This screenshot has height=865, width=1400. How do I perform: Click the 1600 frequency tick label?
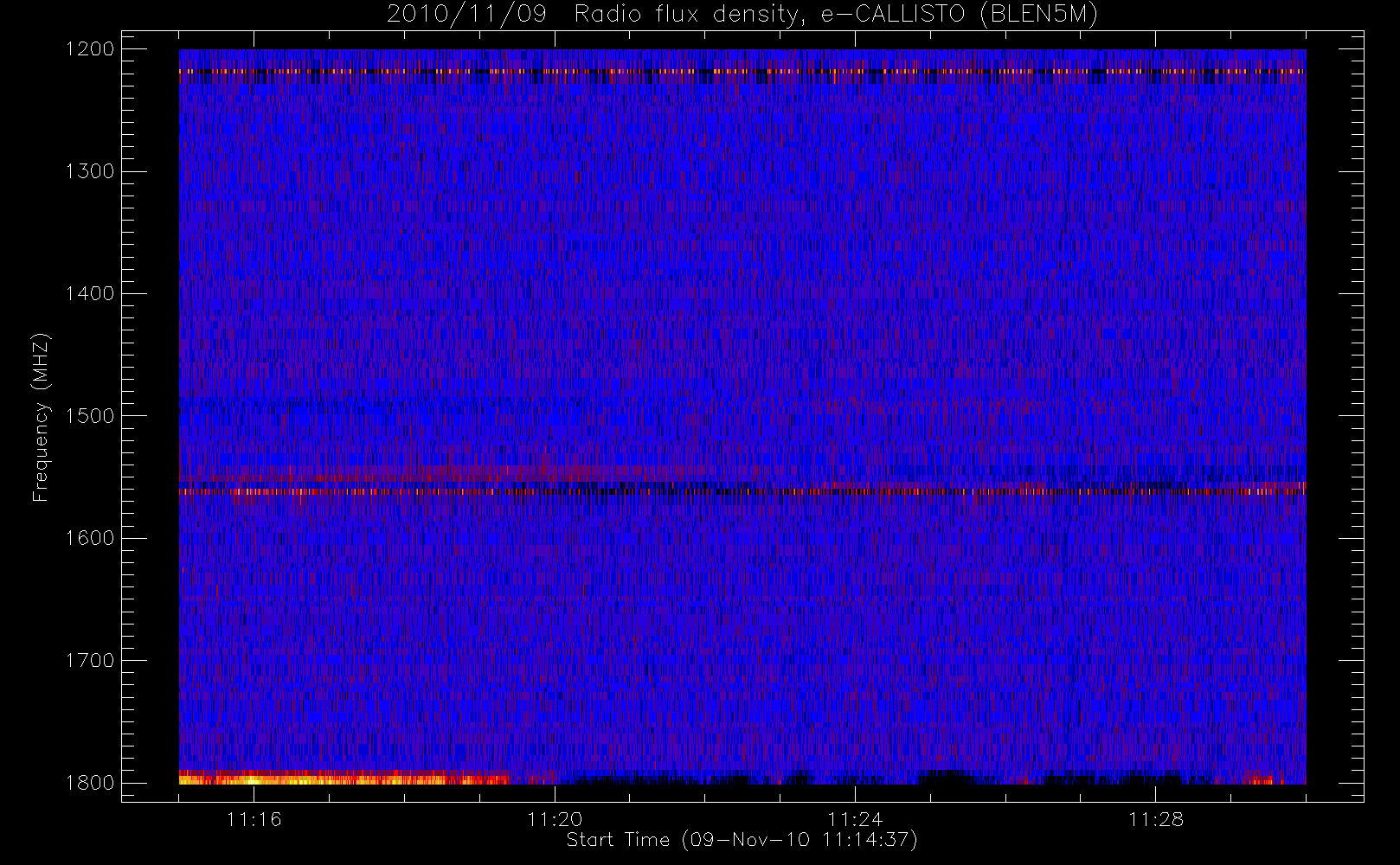(x=90, y=538)
